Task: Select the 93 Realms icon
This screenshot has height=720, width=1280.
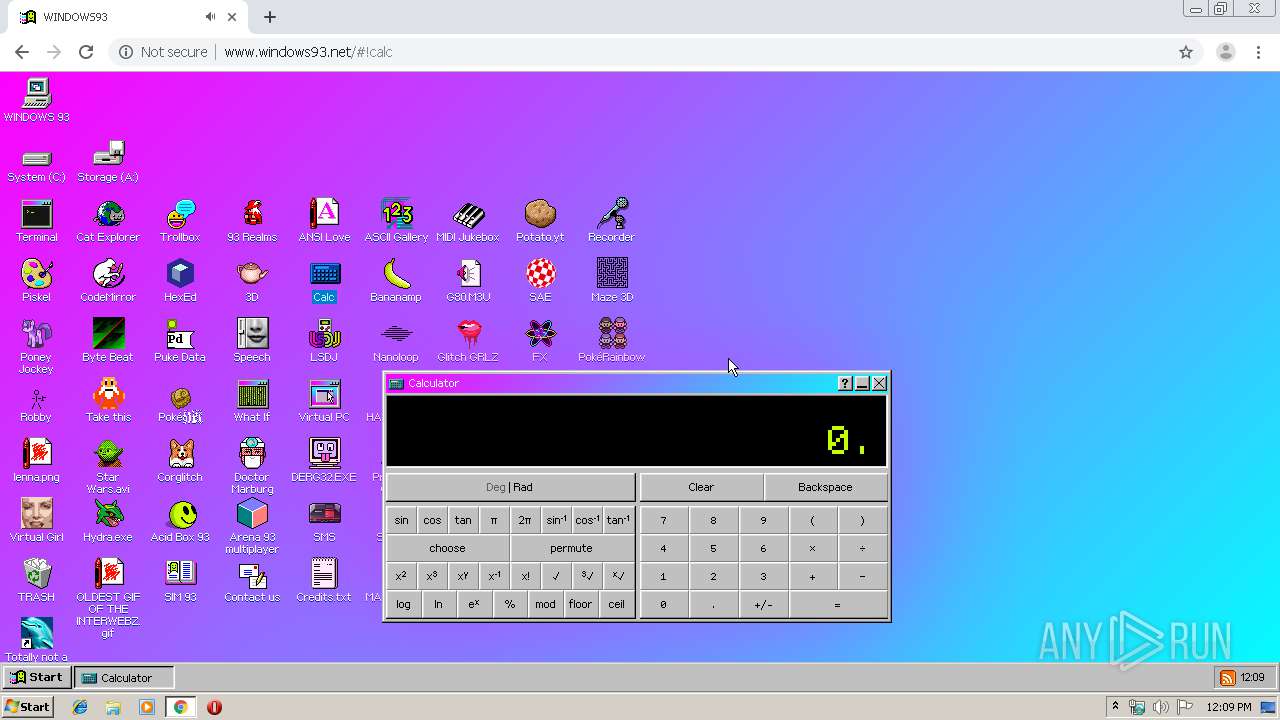Action: click(252, 221)
